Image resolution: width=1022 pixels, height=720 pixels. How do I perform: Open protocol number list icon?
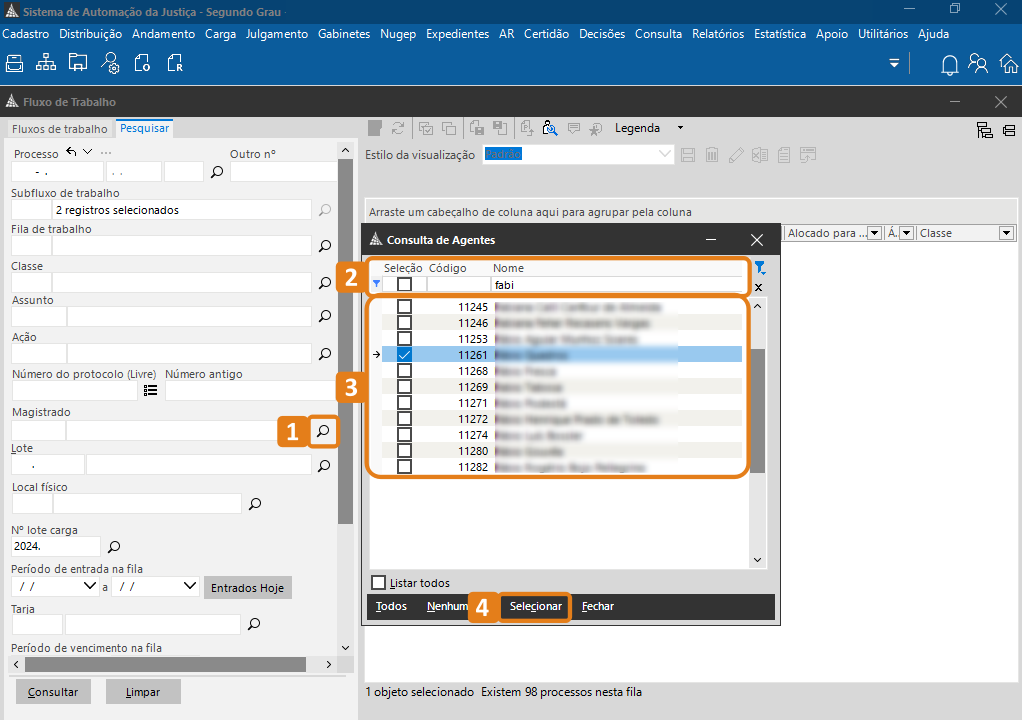(x=151, y=390)
